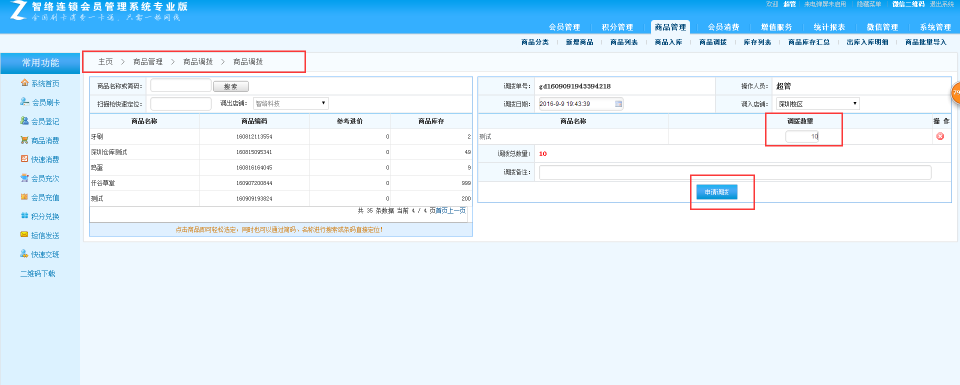960x385 pixels.
Task: Select the 牙刷 product row
Action: tap(281, 136)
